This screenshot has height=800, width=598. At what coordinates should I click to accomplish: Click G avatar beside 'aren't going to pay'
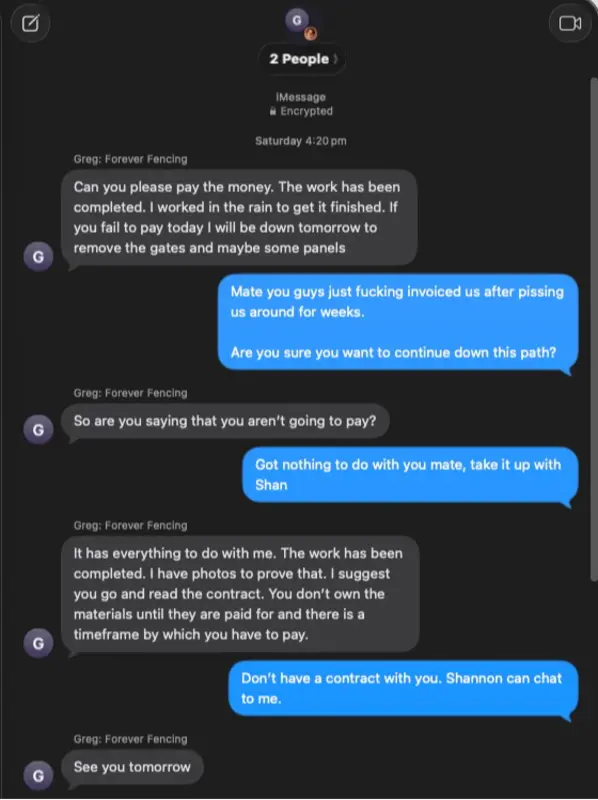tap(38, 430)
